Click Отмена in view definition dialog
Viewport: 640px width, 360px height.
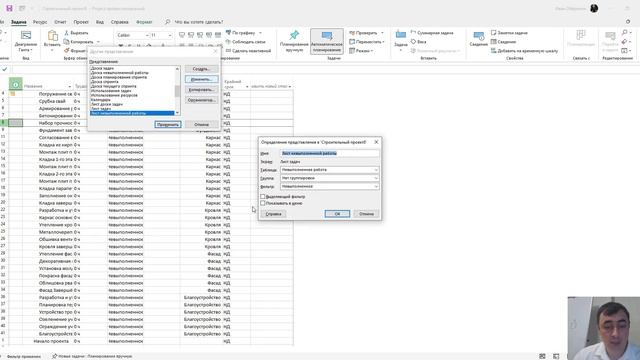pyautogui.click(x=366, y=214)
